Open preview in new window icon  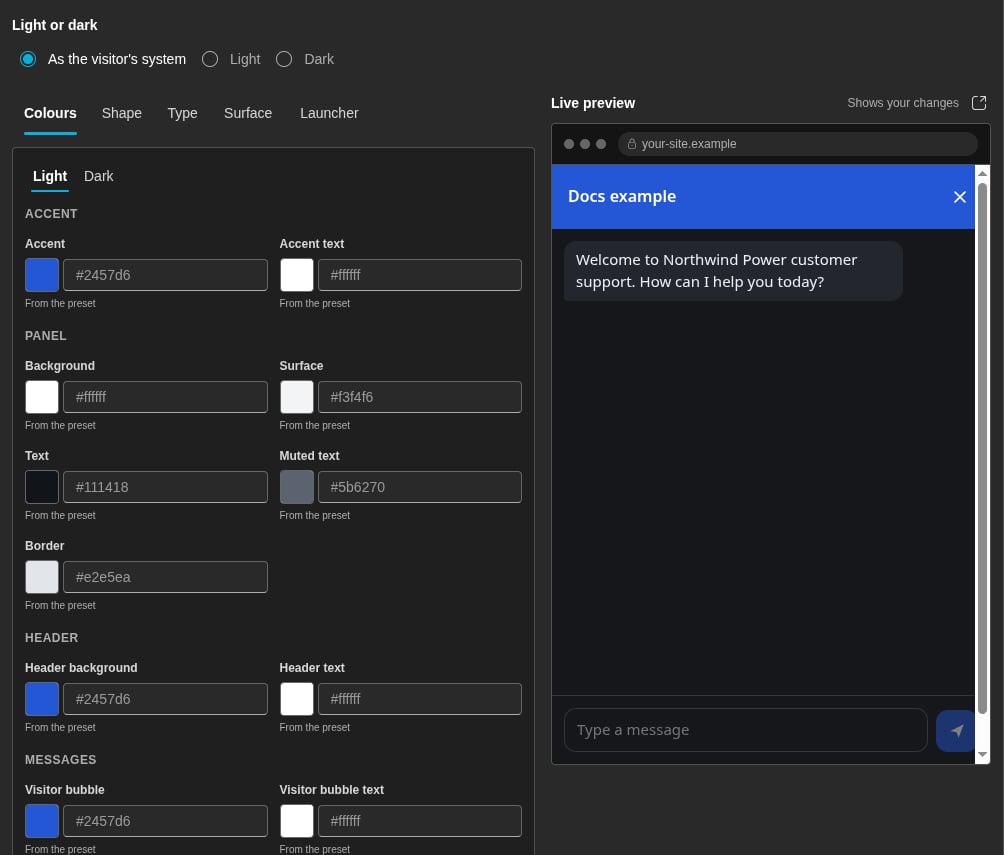click(x=979, y=103)
